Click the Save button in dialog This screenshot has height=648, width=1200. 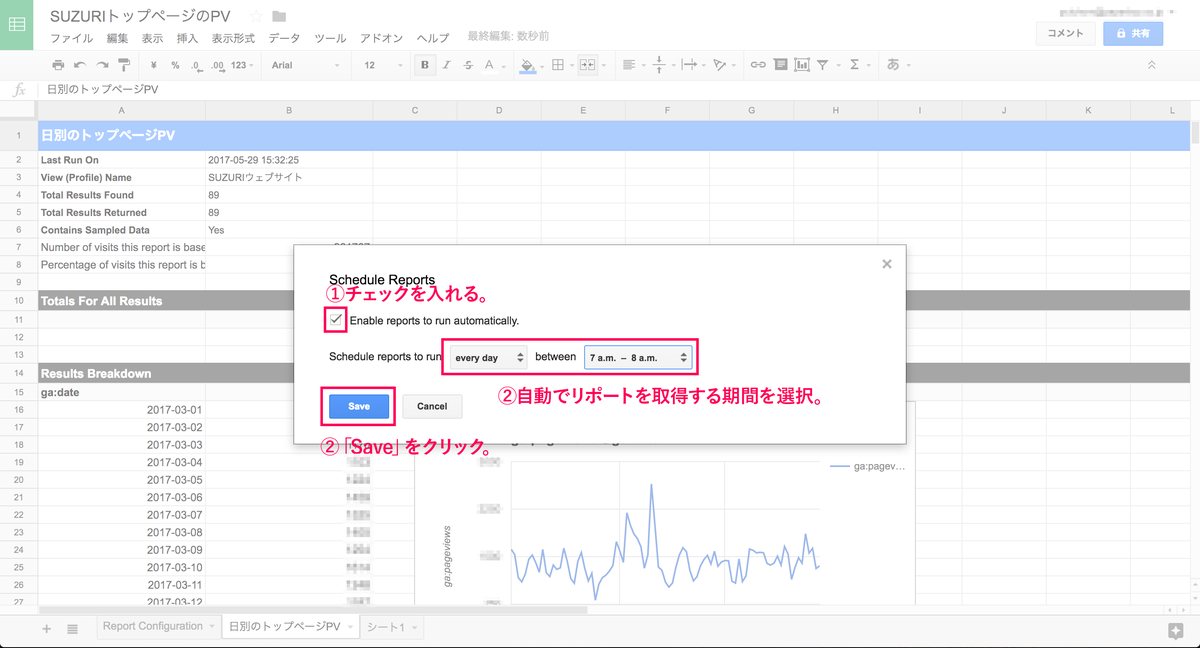tap(359, 406)
